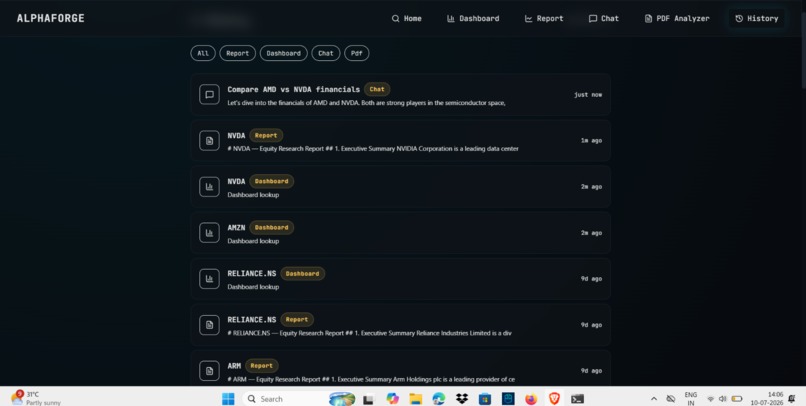Click chart icon of AMZN Dashboard entry
Viewport: 806px width, 406px height.
point(209,233)
